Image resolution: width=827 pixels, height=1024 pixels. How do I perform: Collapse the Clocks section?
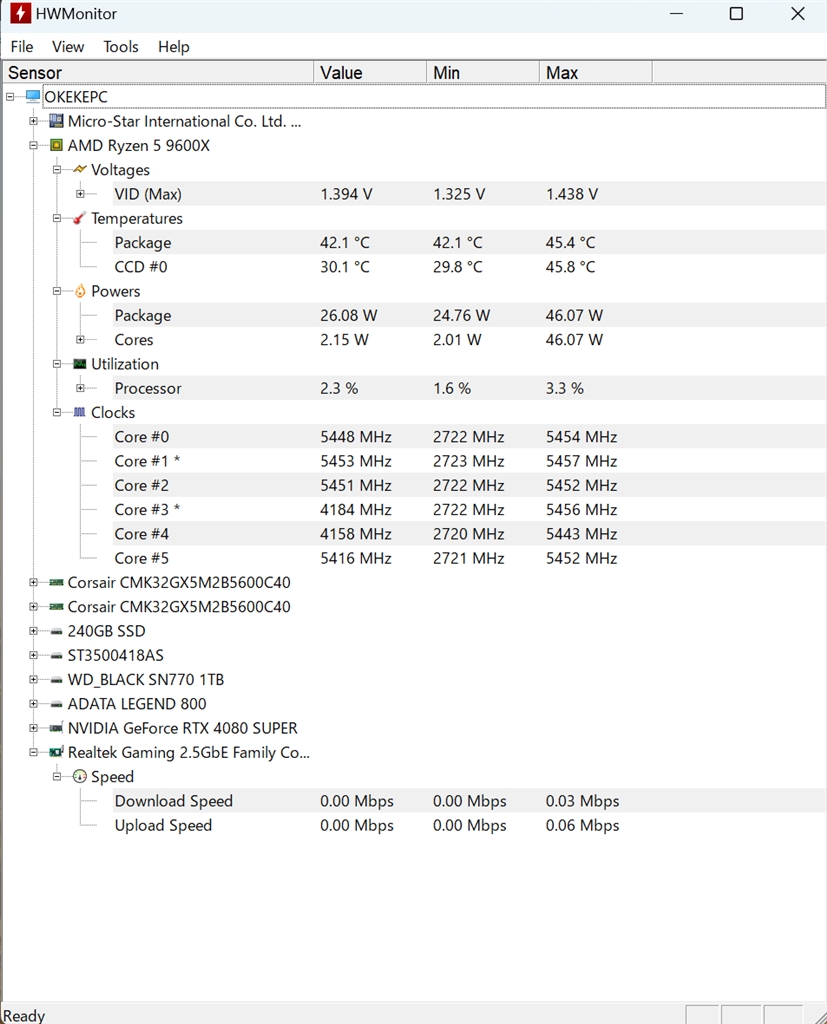click(57, 412)
